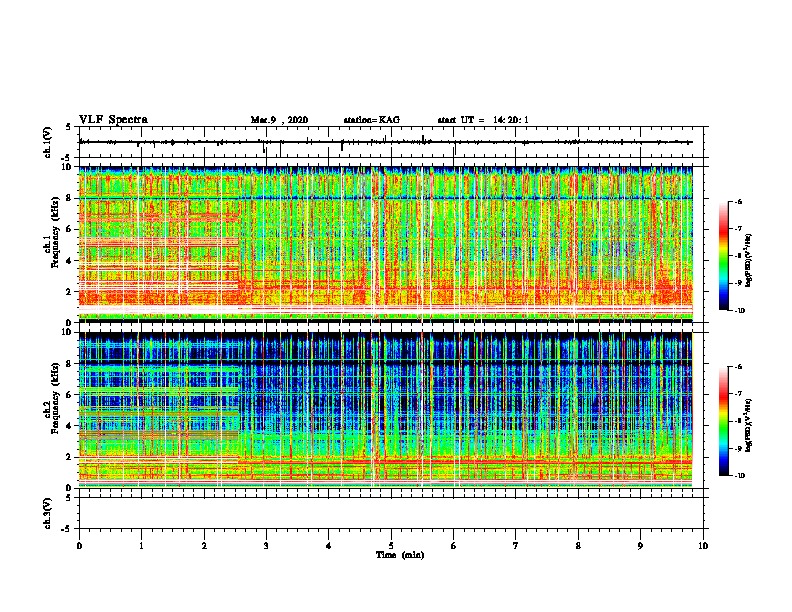Click the "8" kHz tick of ch.1 frequency axis

point(70,198)
